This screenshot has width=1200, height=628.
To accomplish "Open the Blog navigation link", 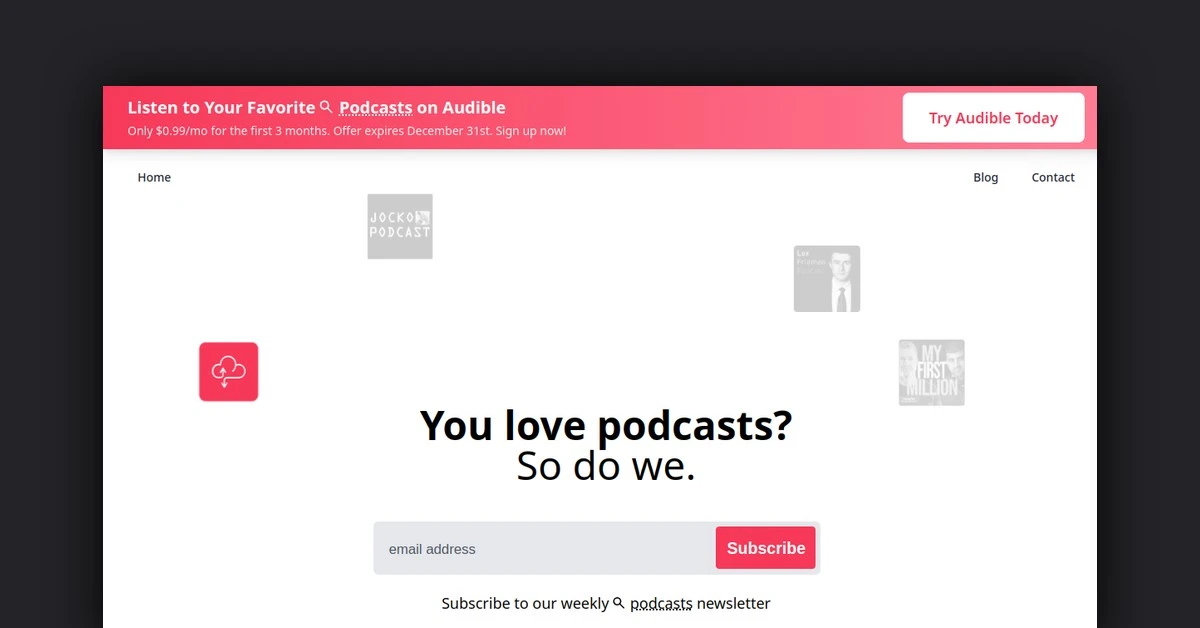I will tap(985, 178).
